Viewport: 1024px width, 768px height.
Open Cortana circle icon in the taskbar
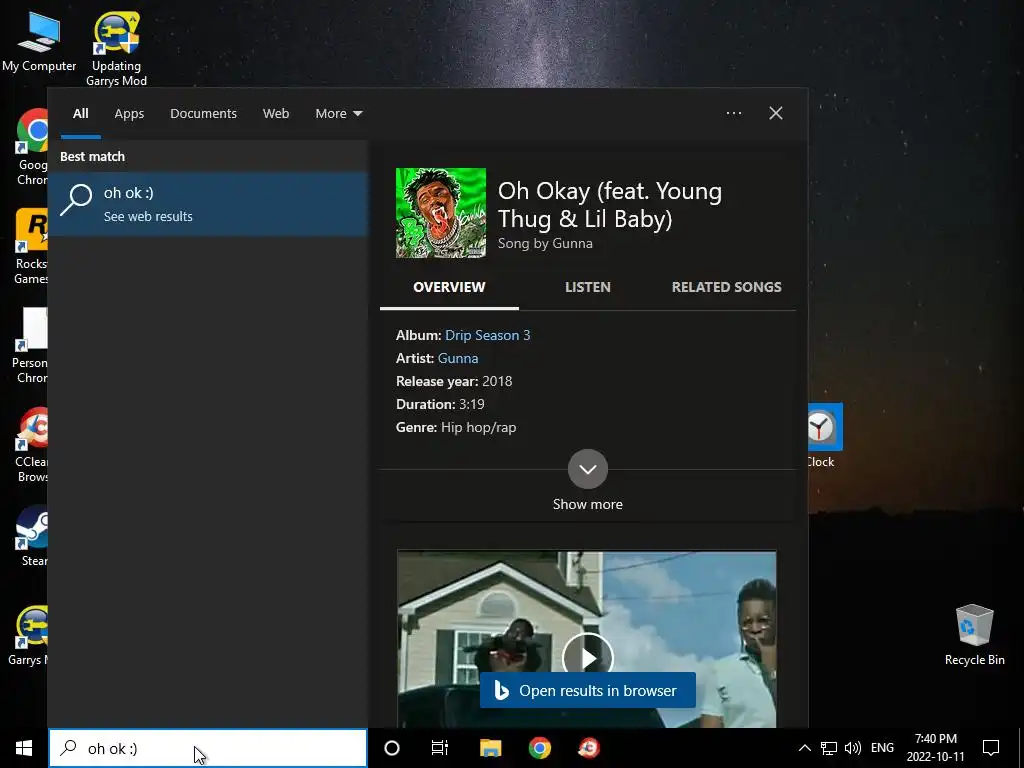[x=392, y=748]
